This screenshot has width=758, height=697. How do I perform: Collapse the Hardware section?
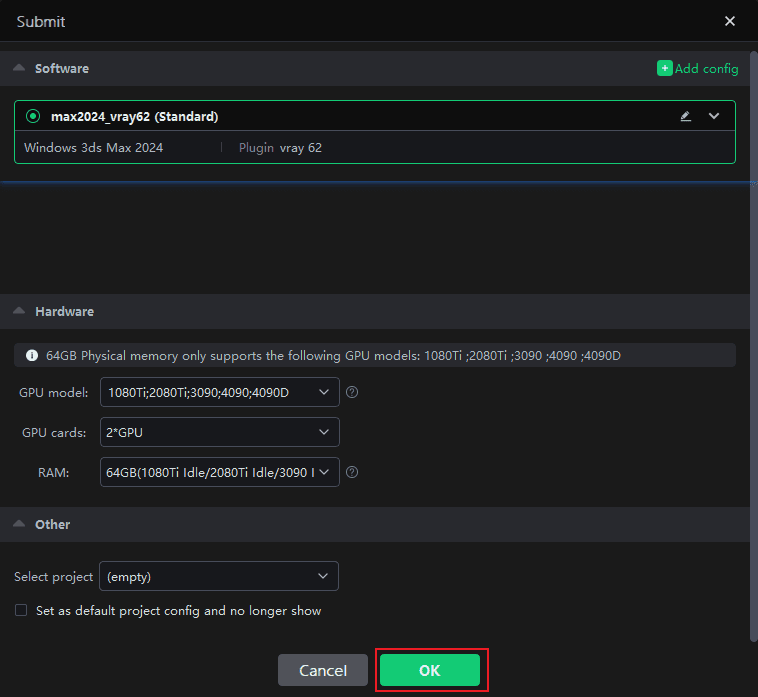click(x=20, y=311)
